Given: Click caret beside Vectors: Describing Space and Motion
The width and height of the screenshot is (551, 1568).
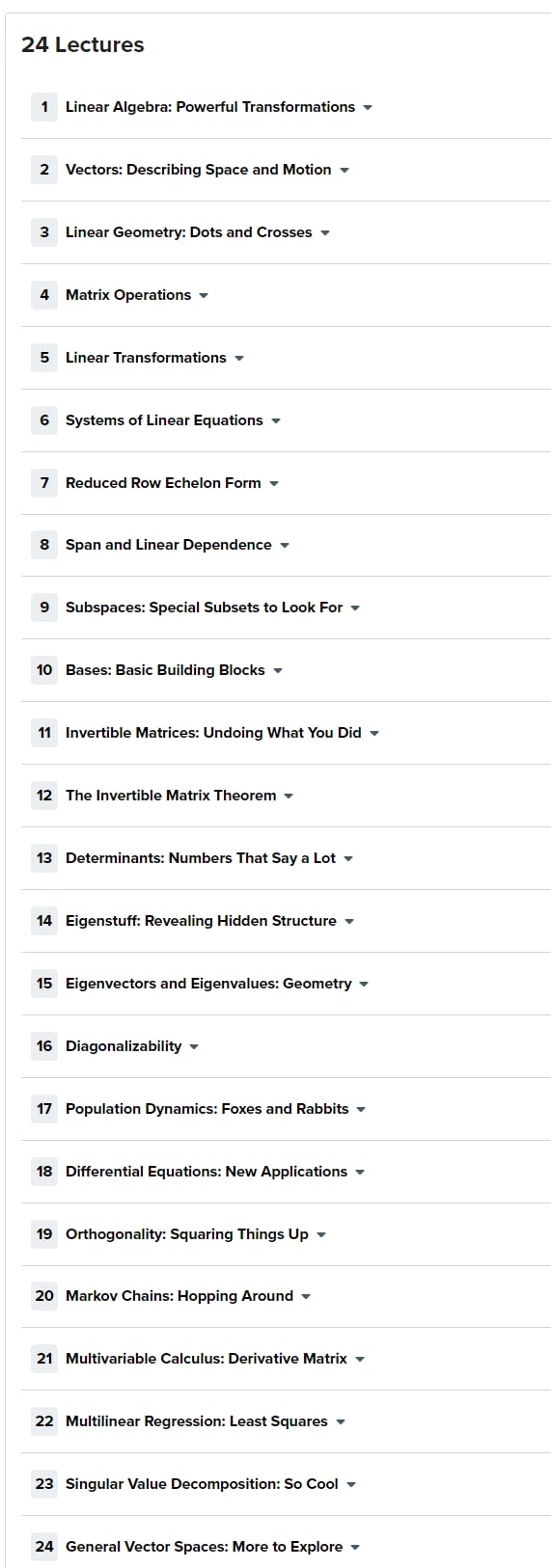Looking at the screenshot, I should pyautogui.click(x=344, y=171).
